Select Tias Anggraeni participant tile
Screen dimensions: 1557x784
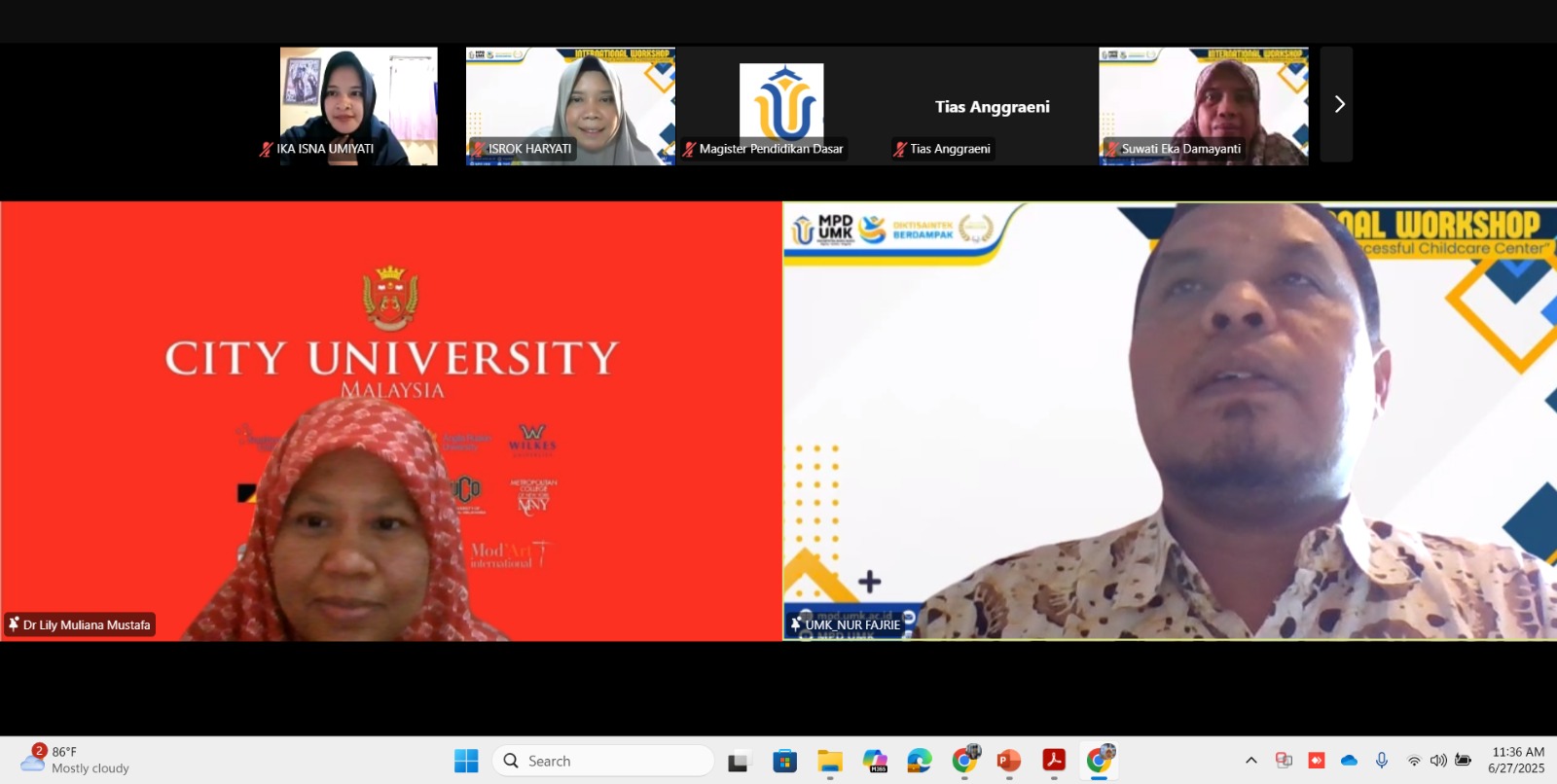pos(993,106)
